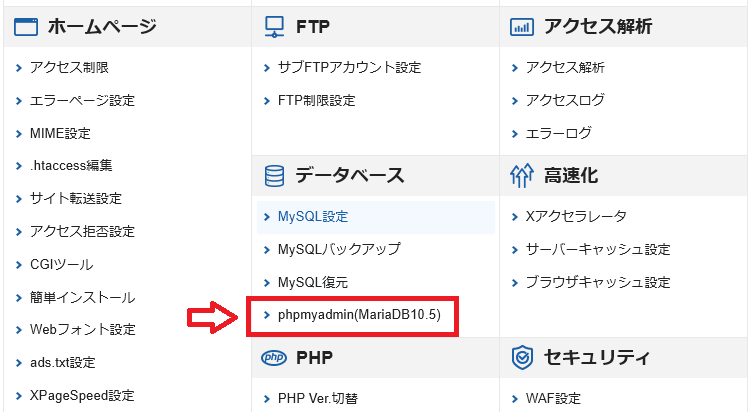The image size is (748, 412).
Task: Open CGIツール
Action: click(62, 264)
